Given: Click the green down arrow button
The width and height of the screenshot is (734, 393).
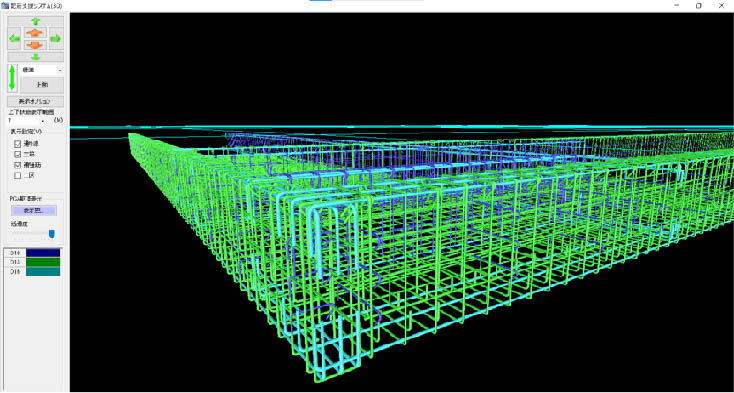Looking at the screenshot, I should (36, 57).
